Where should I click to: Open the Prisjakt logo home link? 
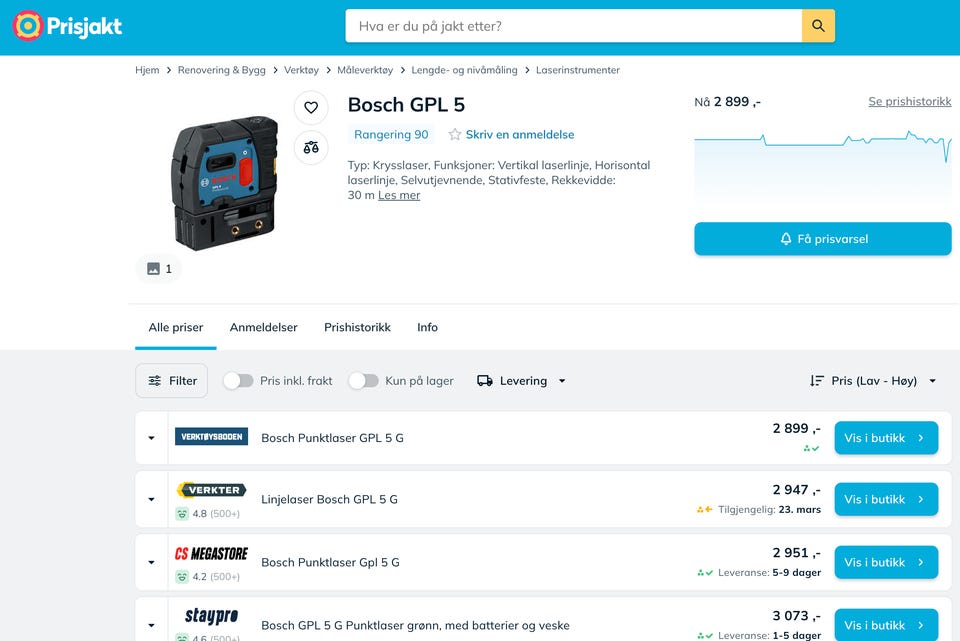[67, 26]
